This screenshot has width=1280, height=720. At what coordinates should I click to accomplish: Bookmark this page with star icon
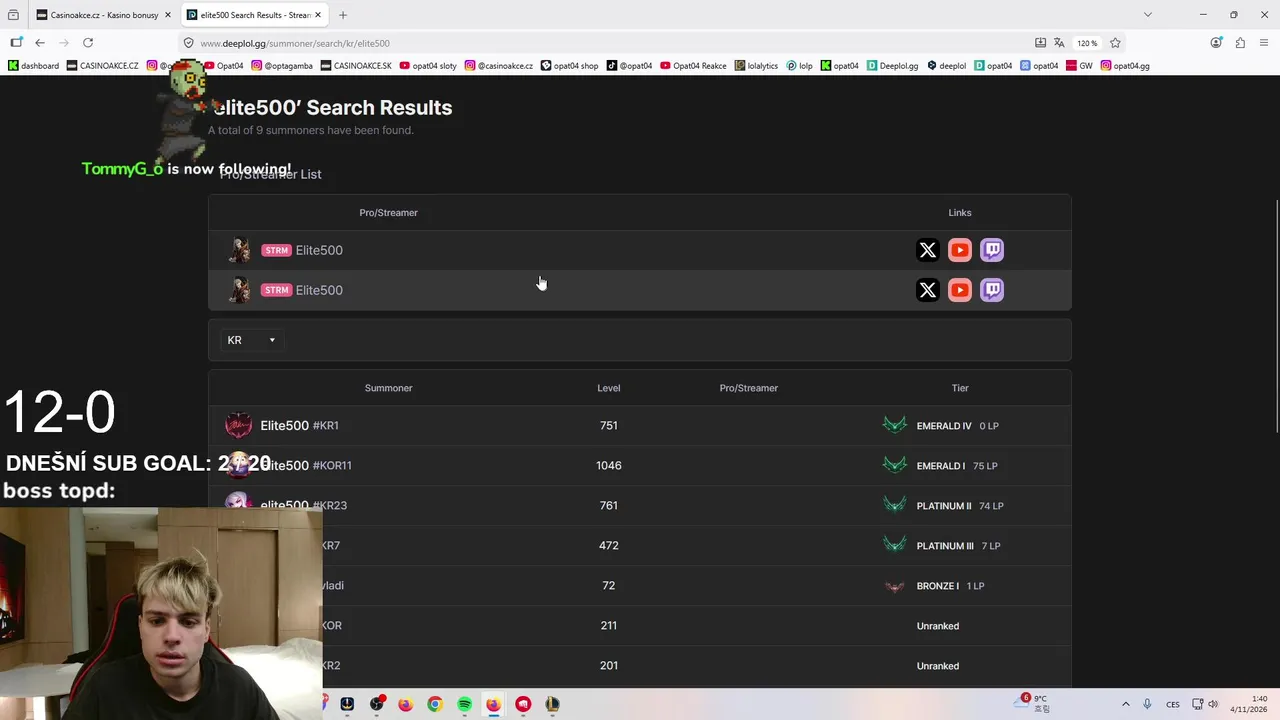[x=1115, y=43]
